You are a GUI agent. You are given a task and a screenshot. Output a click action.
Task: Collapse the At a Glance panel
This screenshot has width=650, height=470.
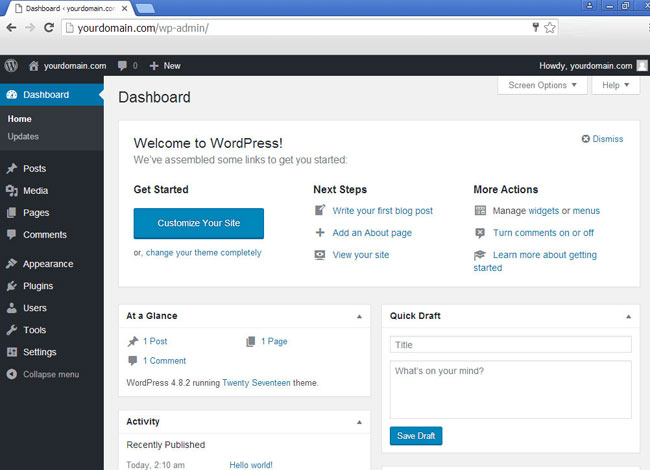pos(359,317)
